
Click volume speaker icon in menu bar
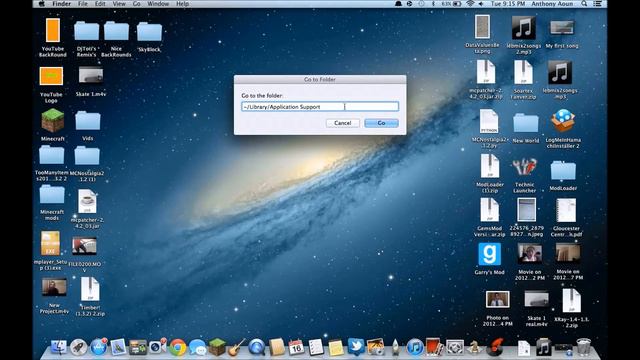[481, 4]
